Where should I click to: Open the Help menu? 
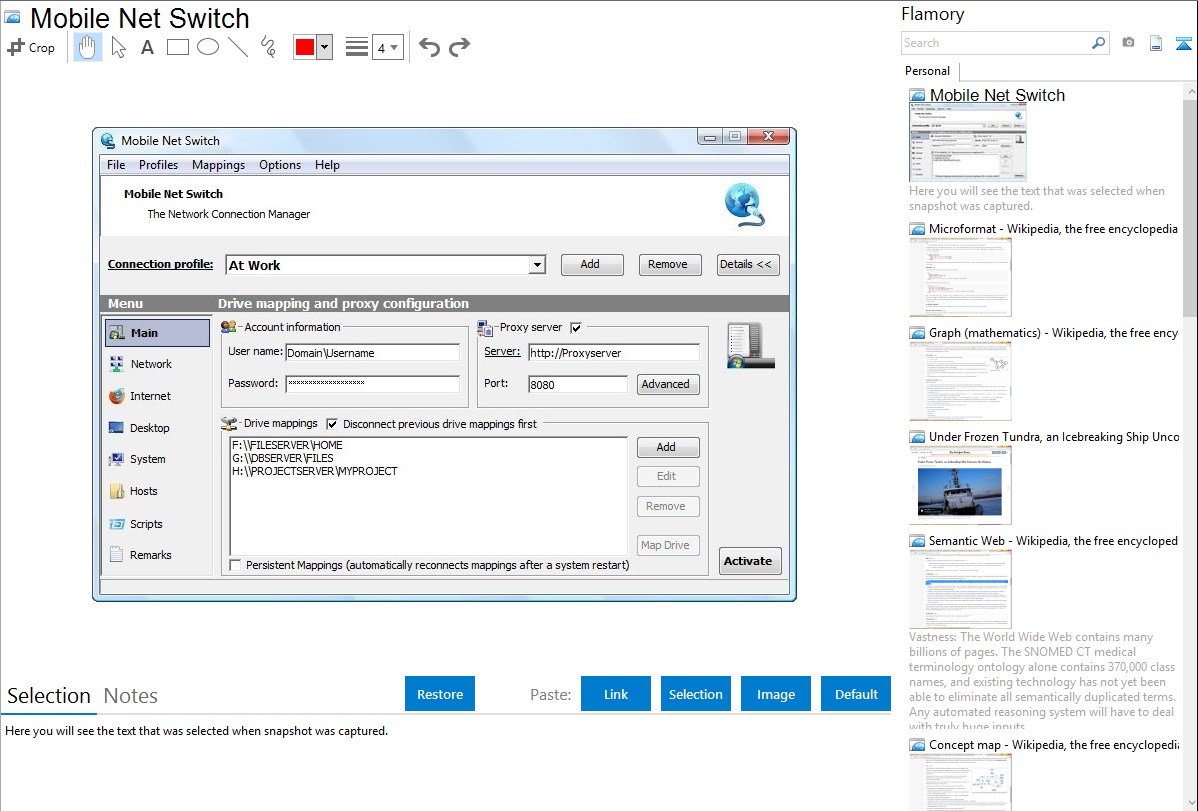click(327, 165)
